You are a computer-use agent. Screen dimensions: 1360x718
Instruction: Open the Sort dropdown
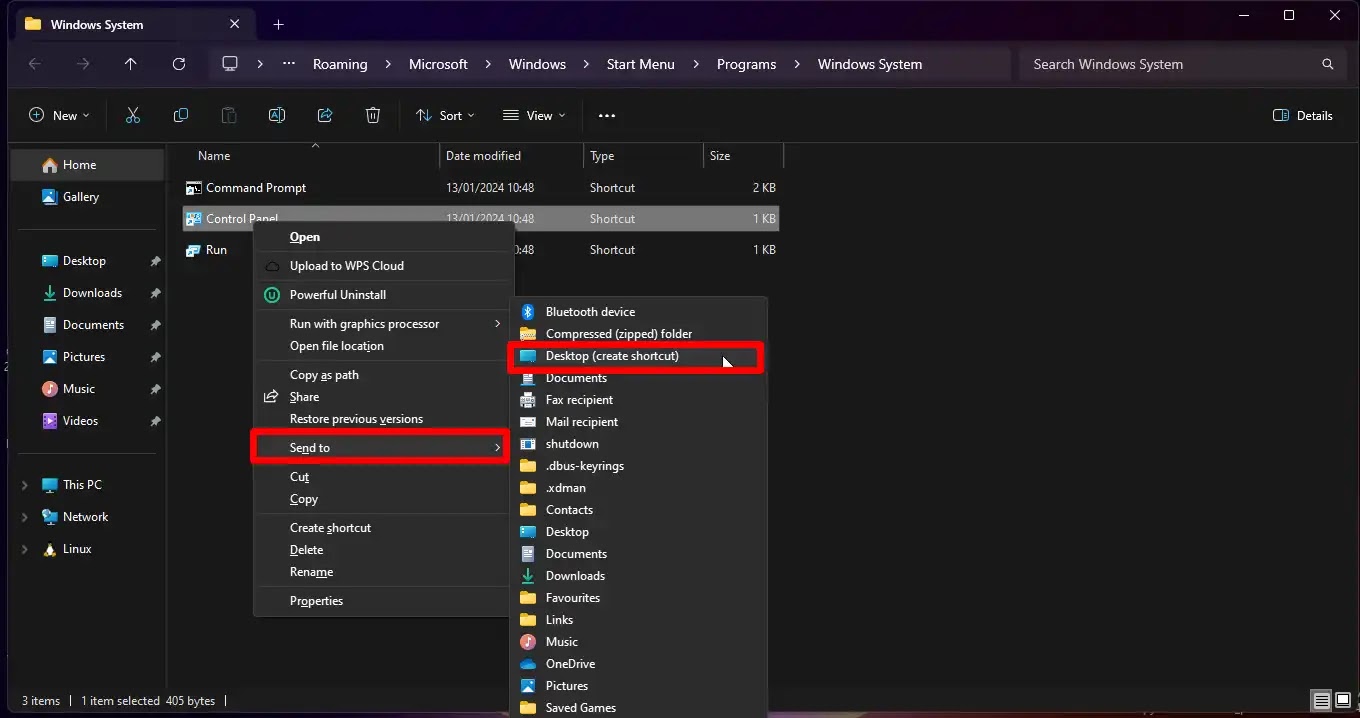point(446,116)
